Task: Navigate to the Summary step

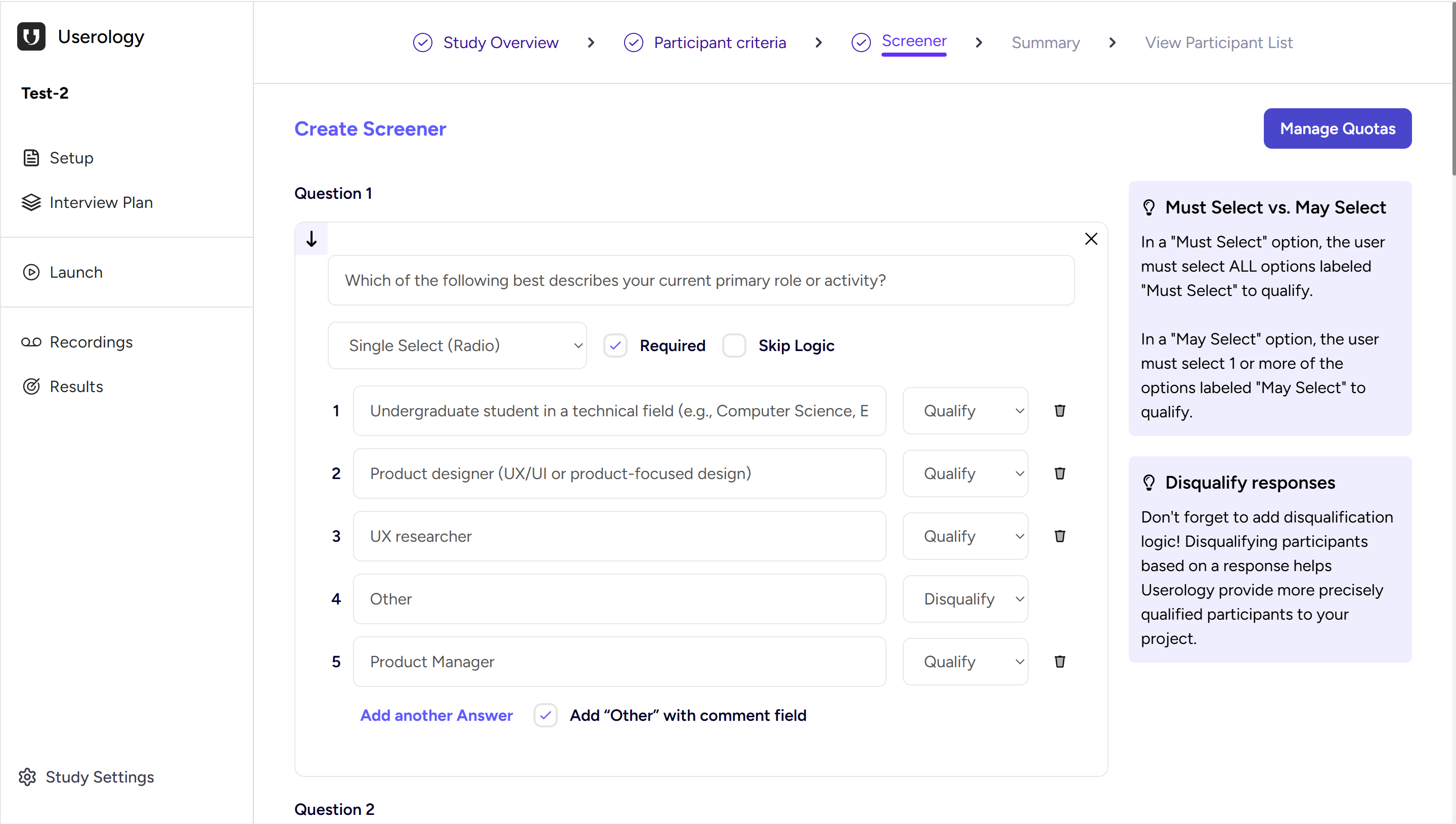Action: click(x=1045, y=42)
